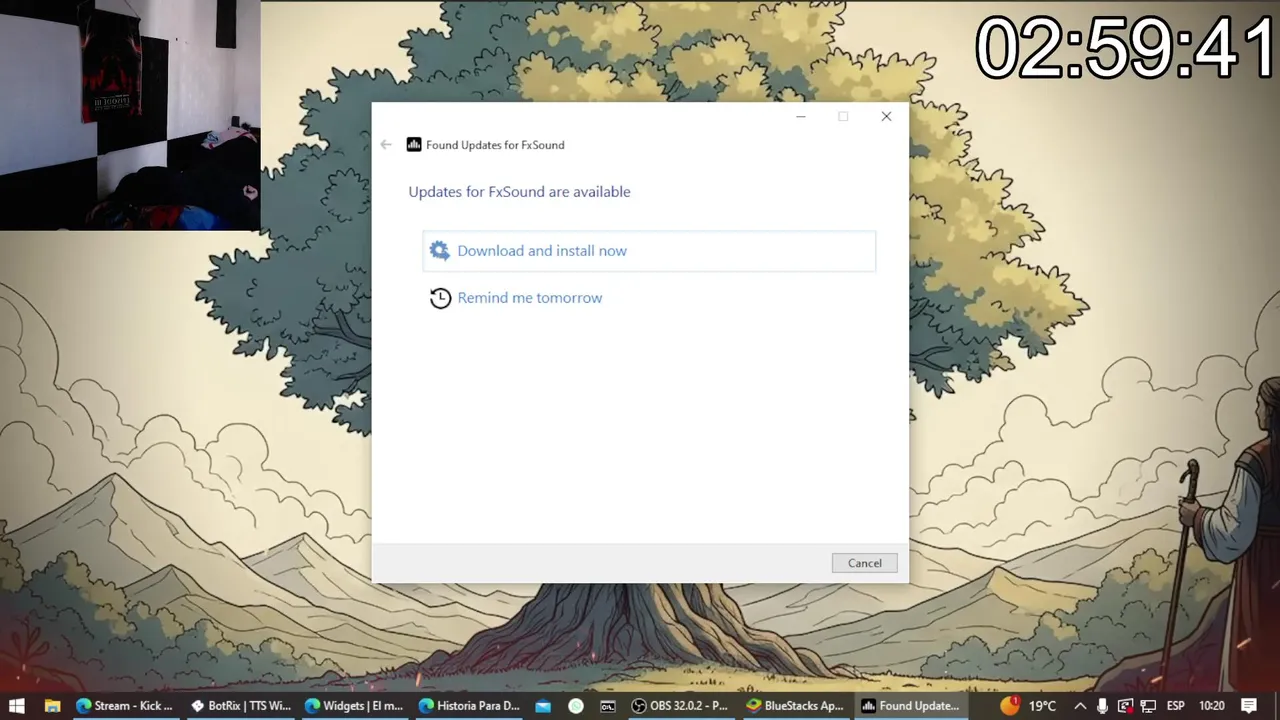Switch to BlueStacks App taskbar window
The image size is (1280, 720).
click(x=796, y=706)
